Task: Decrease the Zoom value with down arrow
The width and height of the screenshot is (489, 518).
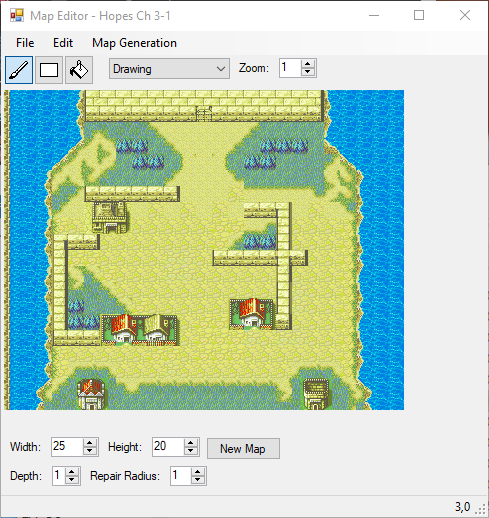Action: (308, 72)
